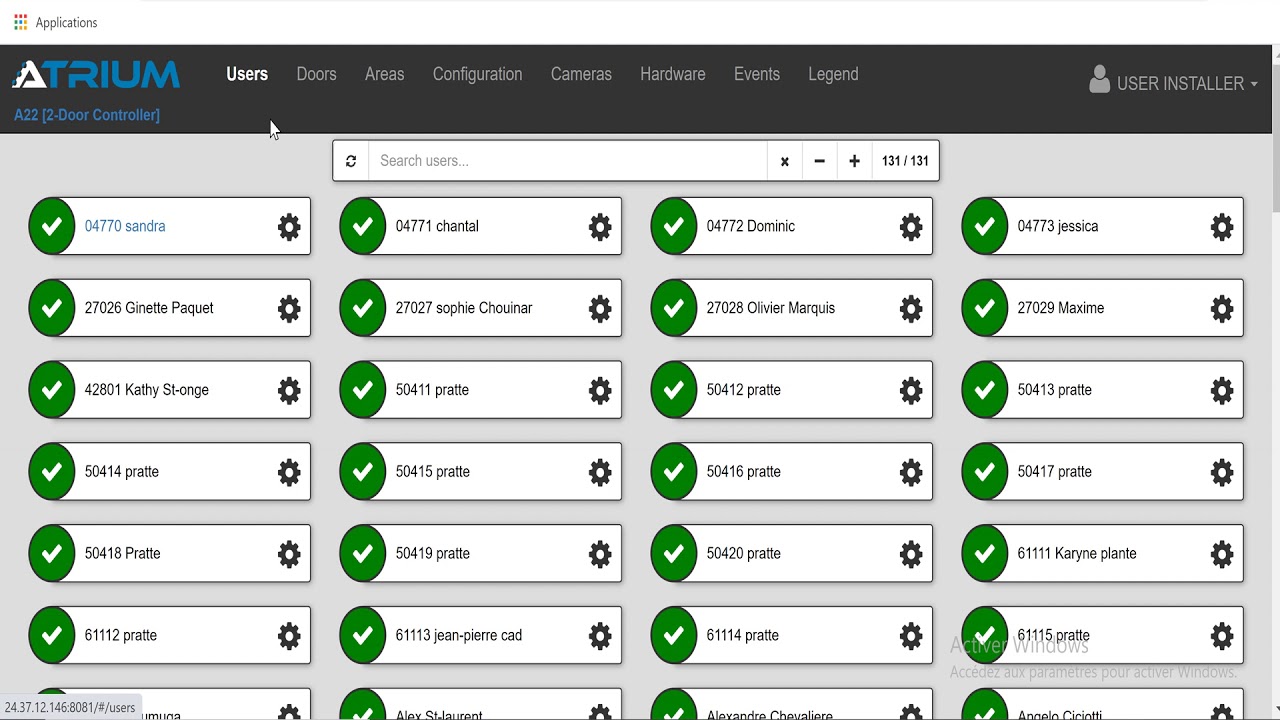Open settings gear for 50411 pratte
This screenshot has width=1280, height=720.
600,391
